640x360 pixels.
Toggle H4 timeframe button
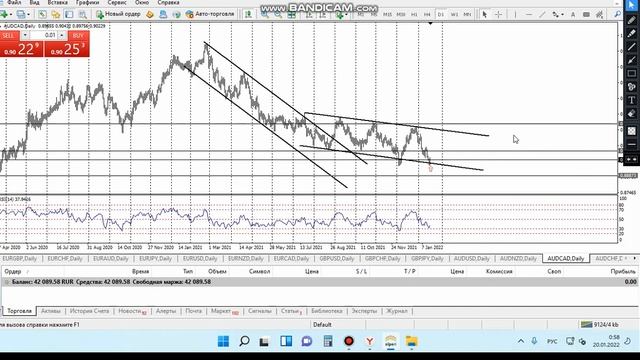pyautogui.click(x=427, y=14)
